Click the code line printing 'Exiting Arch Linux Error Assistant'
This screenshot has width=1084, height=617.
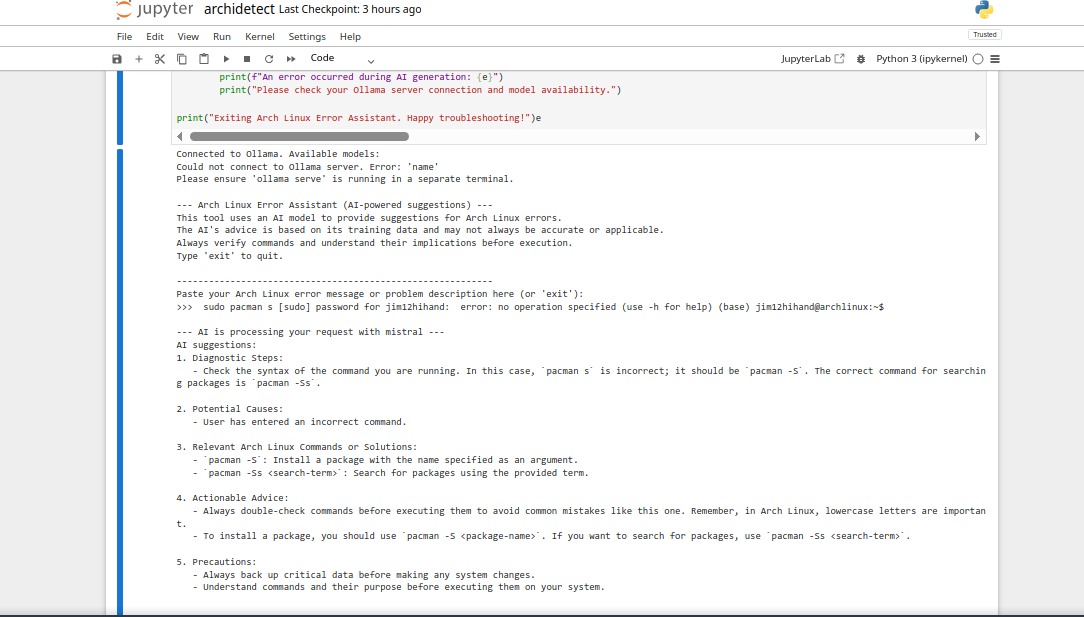[x=359, y=118]
